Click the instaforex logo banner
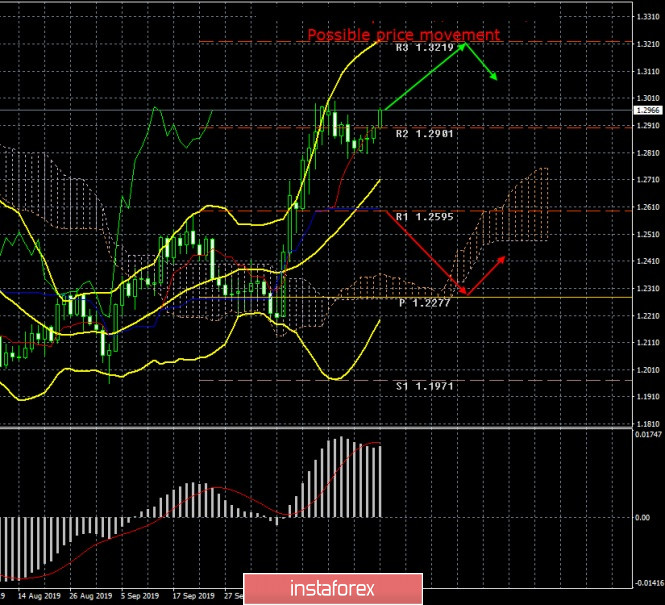Image resolution: width=665 pixels, height=605 pixels. point(333,589)
